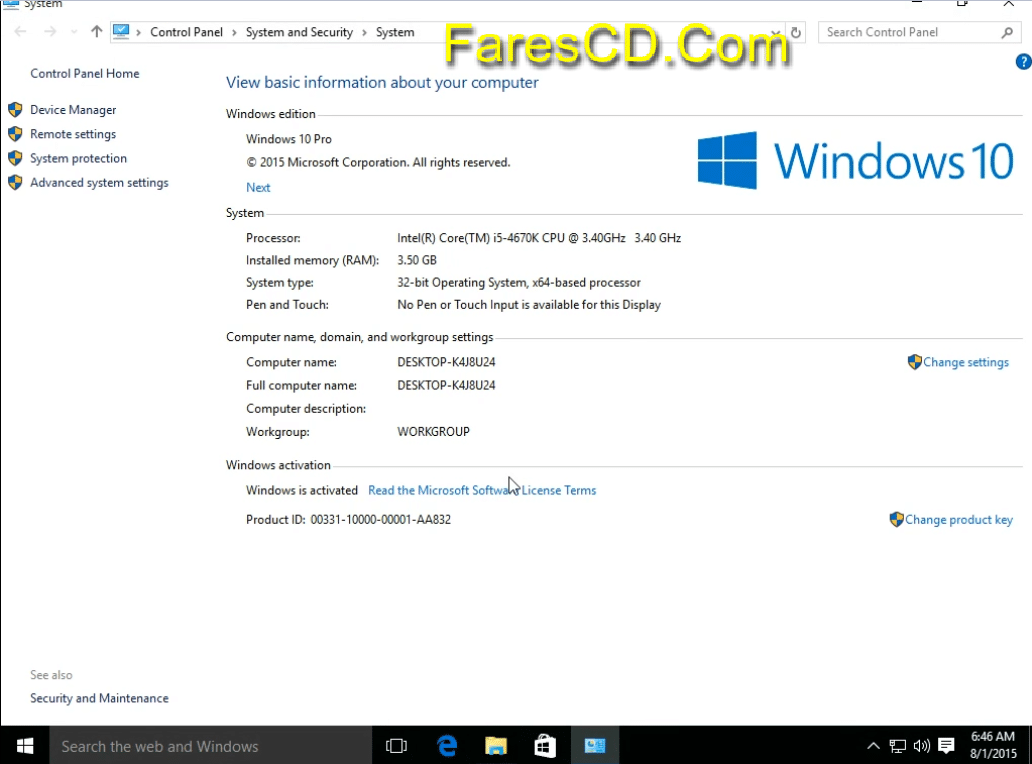Click the Back navigation arrow
This screenshot has height=764, width=1032.
pyautogui.click(x=20, y=32)
